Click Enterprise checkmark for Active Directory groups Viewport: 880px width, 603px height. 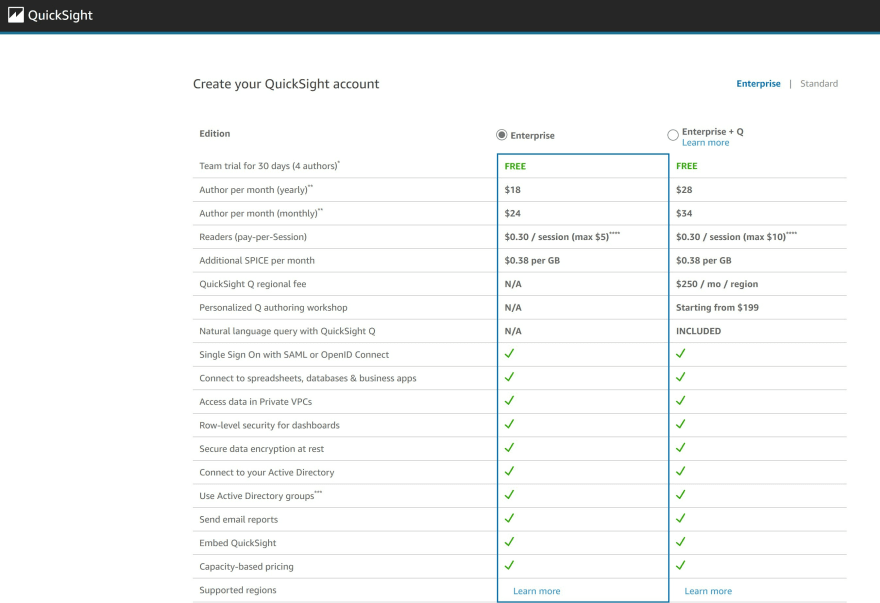(x=509, y=495)
